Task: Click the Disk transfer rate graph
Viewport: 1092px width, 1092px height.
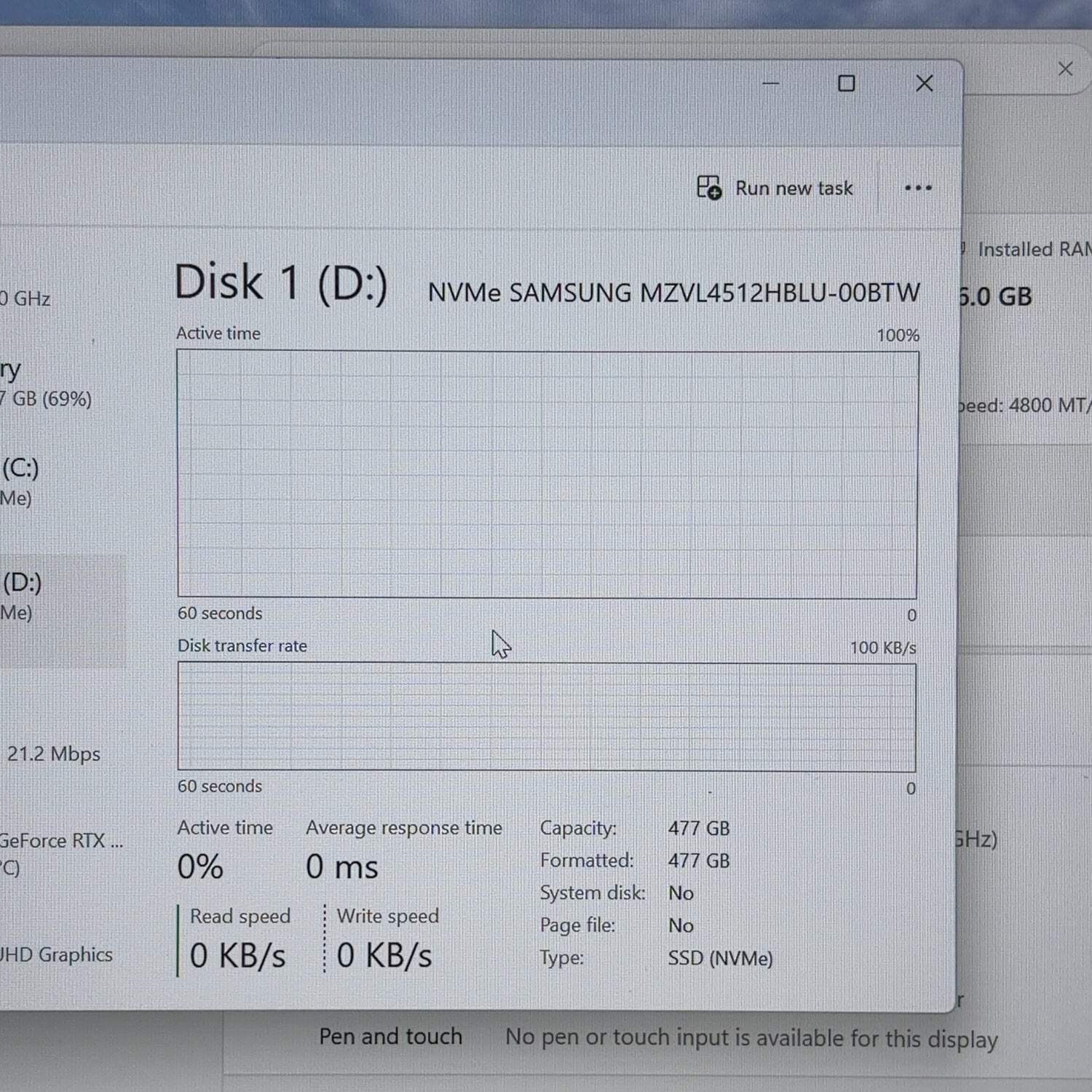Action: point(547,717)
